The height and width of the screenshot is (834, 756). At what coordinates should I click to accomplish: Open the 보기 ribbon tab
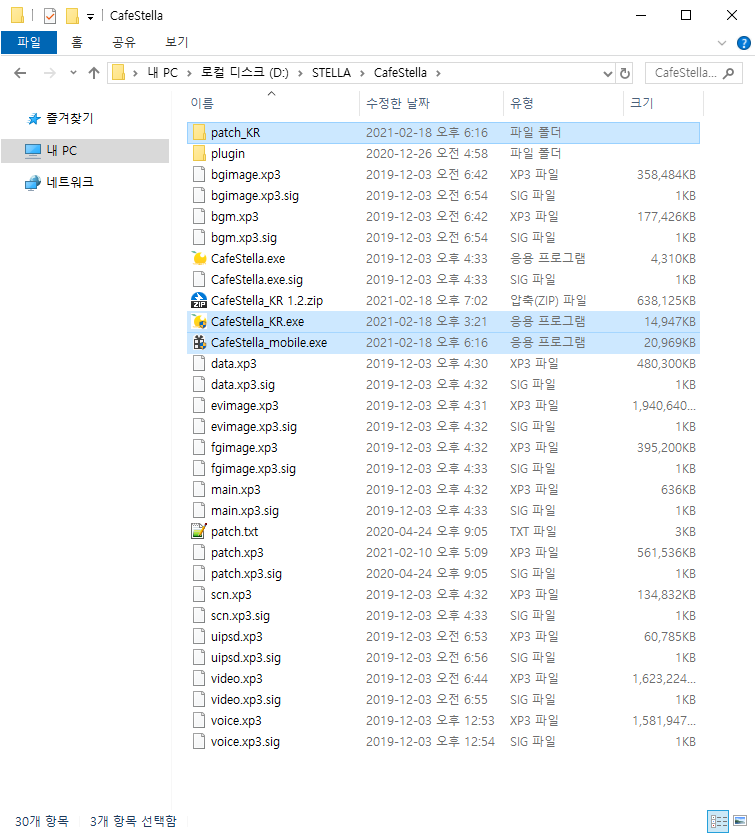coord(177,43)
